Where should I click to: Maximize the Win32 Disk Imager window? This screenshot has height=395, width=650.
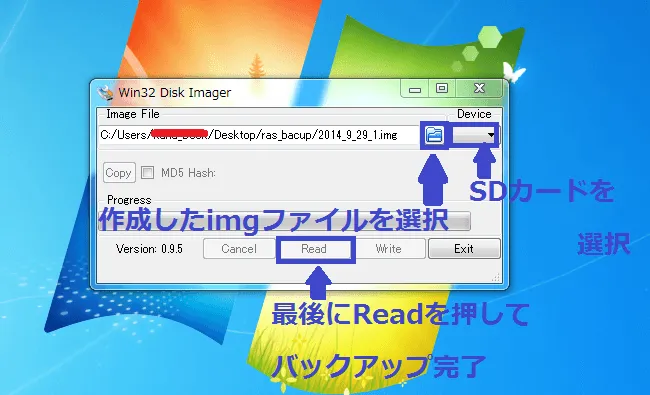442,88
